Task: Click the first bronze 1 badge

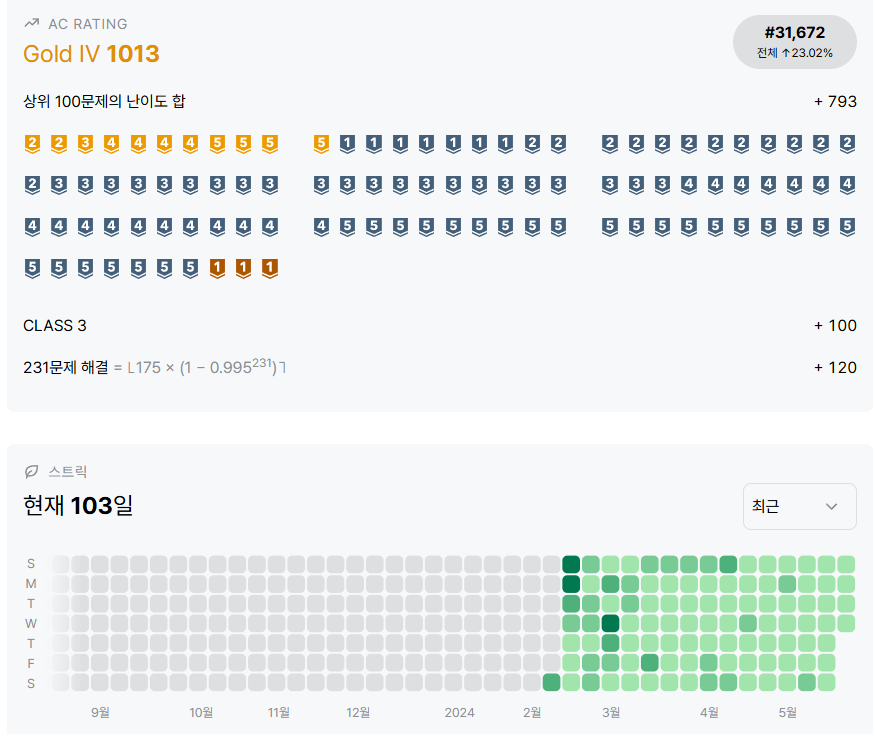Action: (217, 268)
